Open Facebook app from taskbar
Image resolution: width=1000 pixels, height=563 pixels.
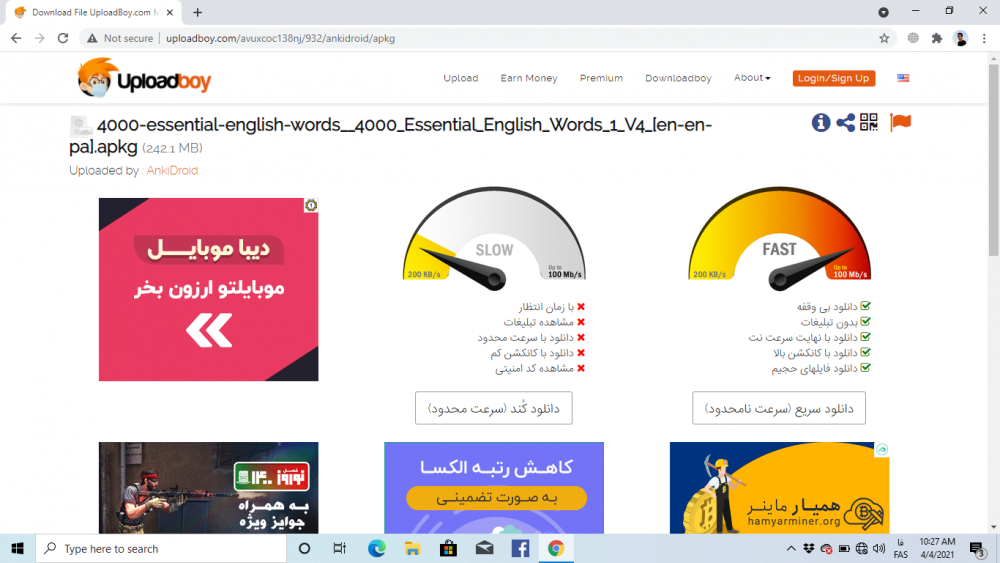[x=520, y=548]
